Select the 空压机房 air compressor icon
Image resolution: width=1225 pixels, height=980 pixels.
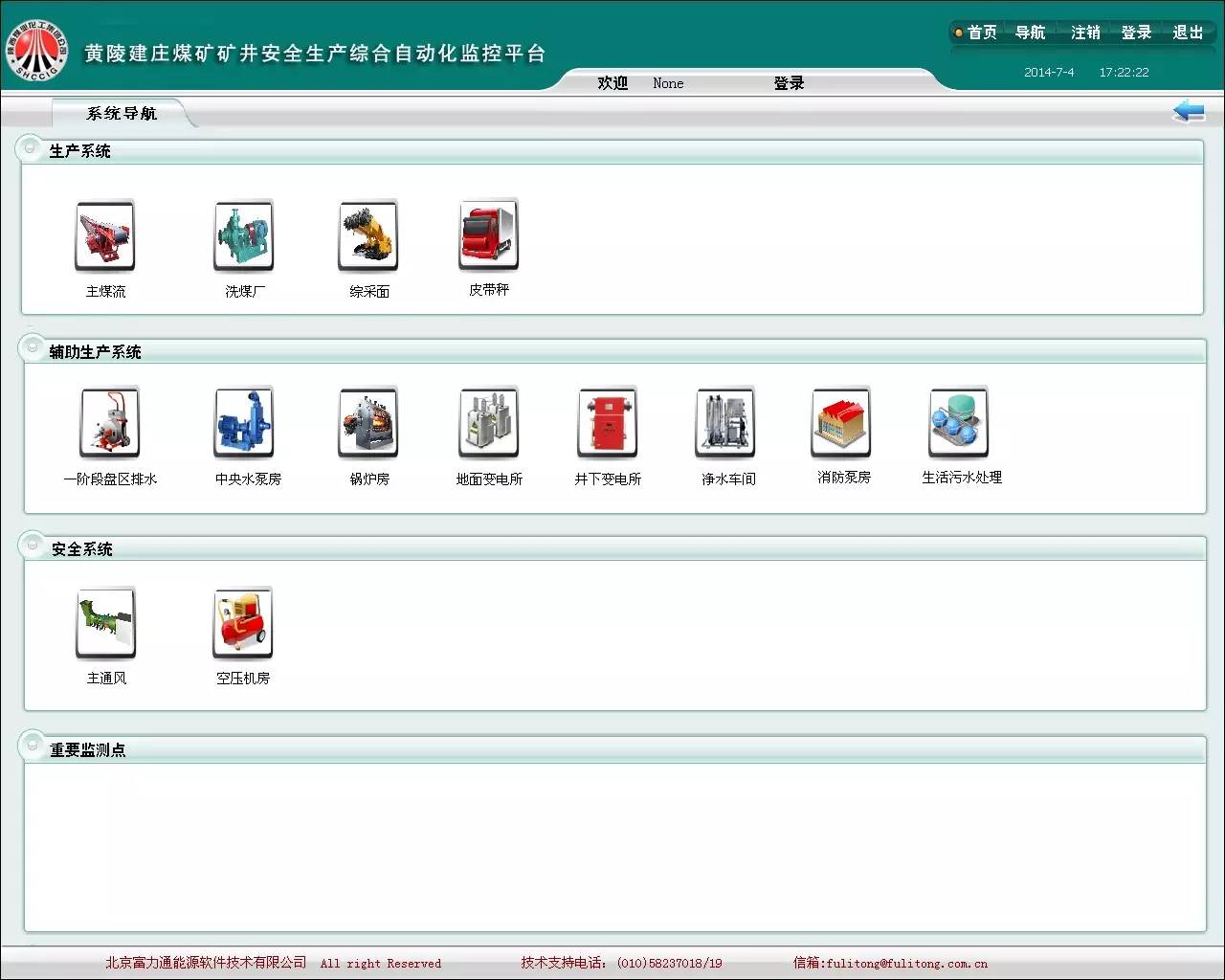[x=243, y=624]
